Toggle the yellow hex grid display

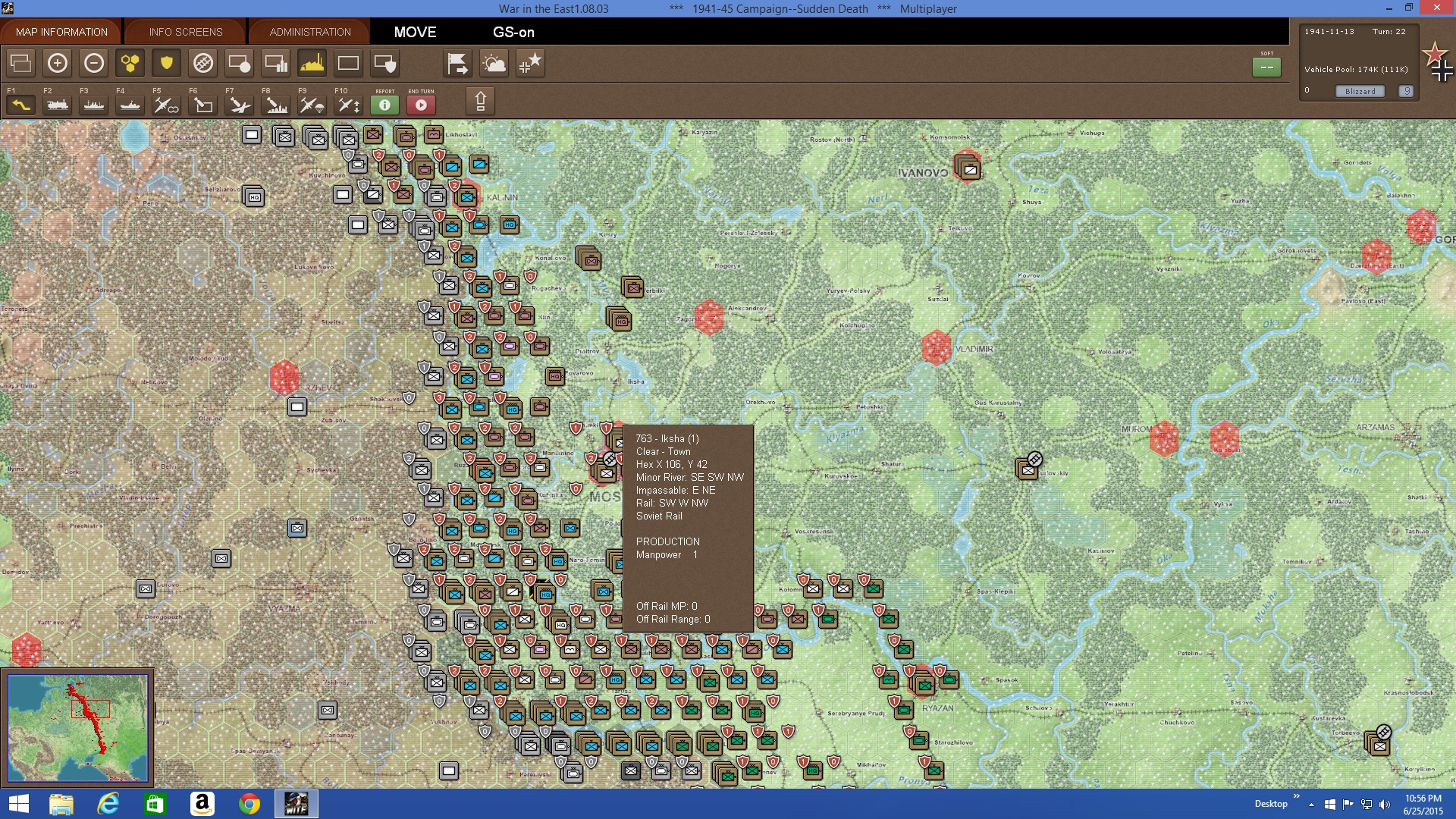[x=130, y=63]
